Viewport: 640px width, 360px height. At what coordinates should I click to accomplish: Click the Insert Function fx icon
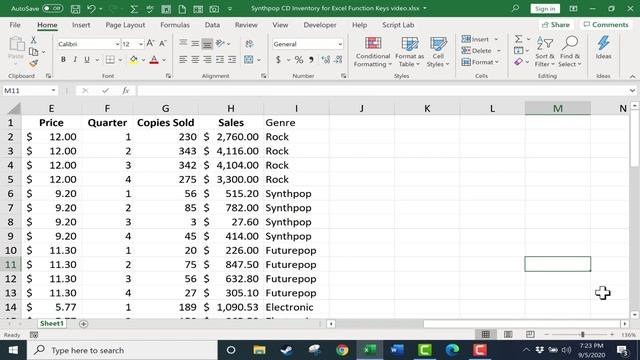click(x=125, y=91)
